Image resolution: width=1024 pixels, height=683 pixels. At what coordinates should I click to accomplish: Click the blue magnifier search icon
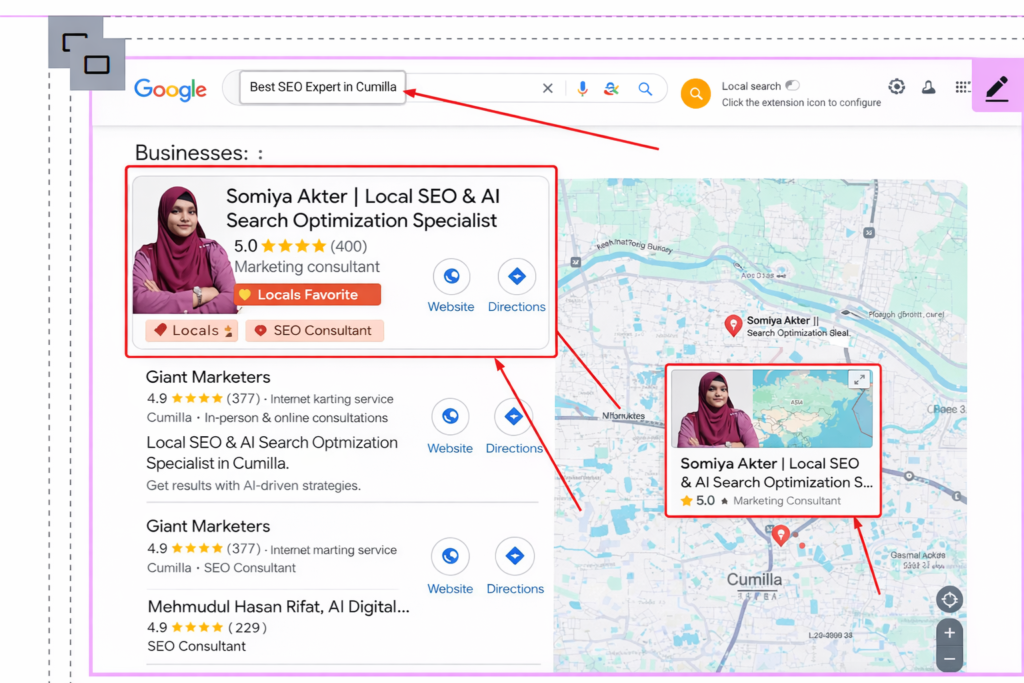(645, 89)
